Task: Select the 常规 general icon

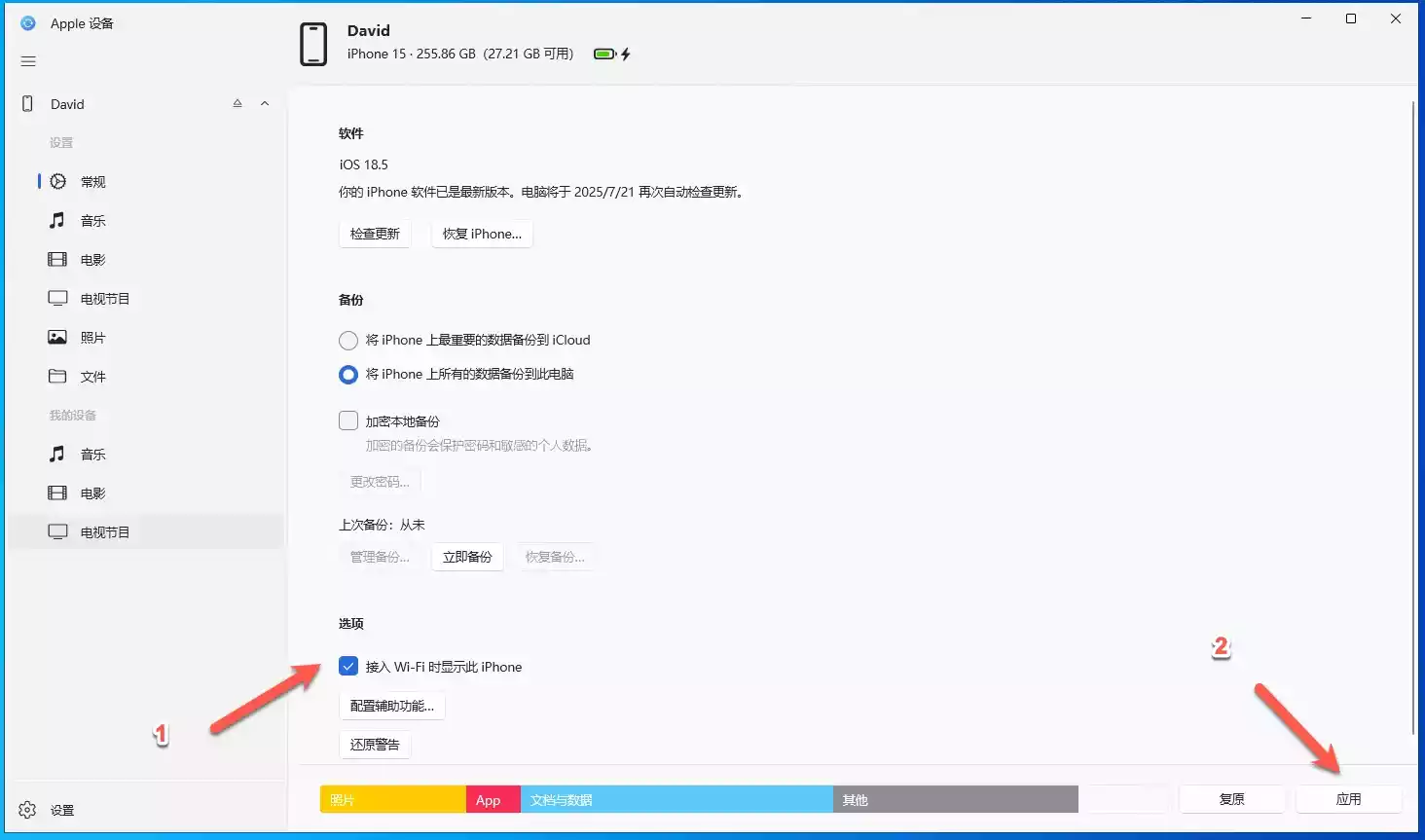Action: pos(58,181)
